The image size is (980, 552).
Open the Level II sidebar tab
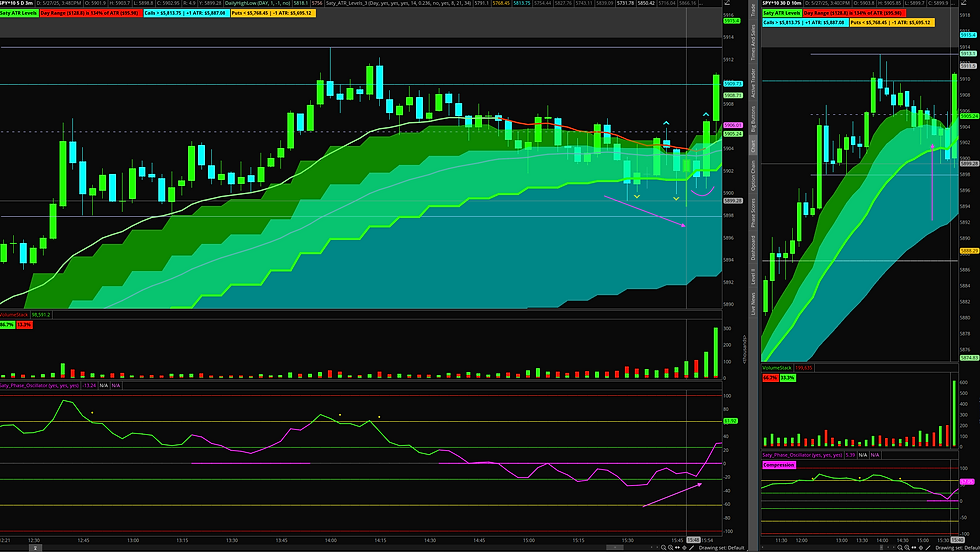[x=753, y=277]
